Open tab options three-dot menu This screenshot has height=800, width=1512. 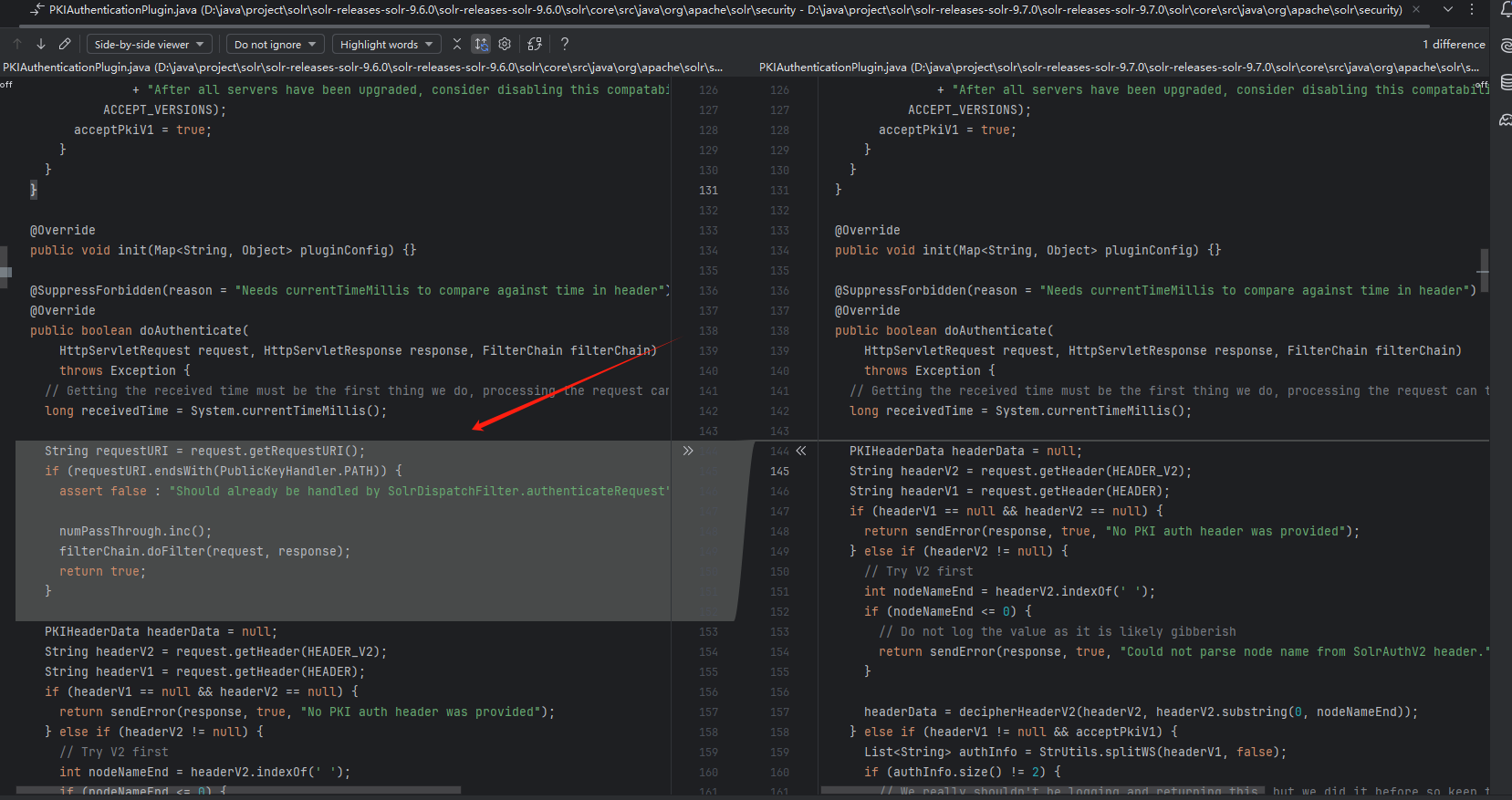coord(1472,10)
